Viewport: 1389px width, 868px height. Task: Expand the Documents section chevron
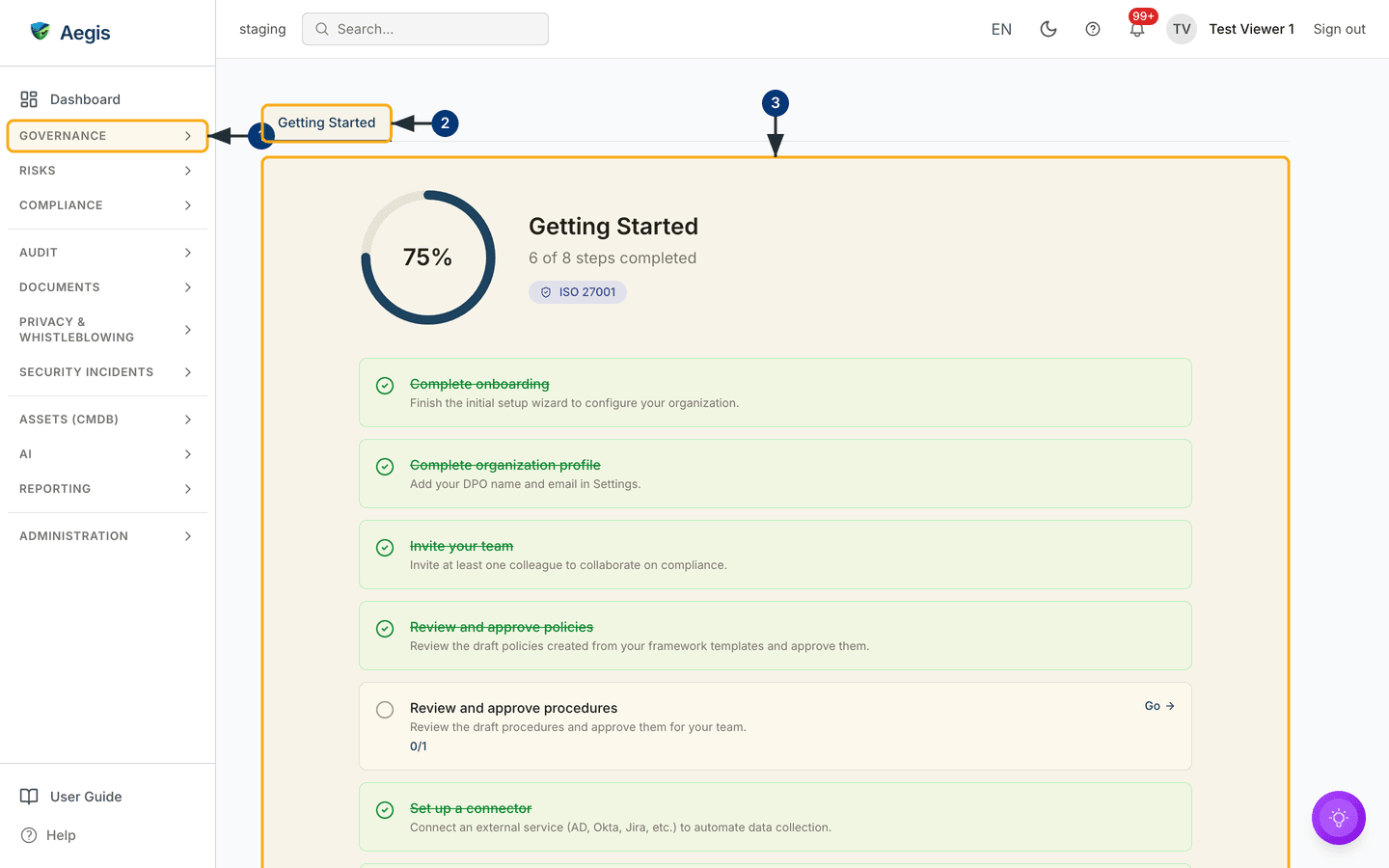188,287
